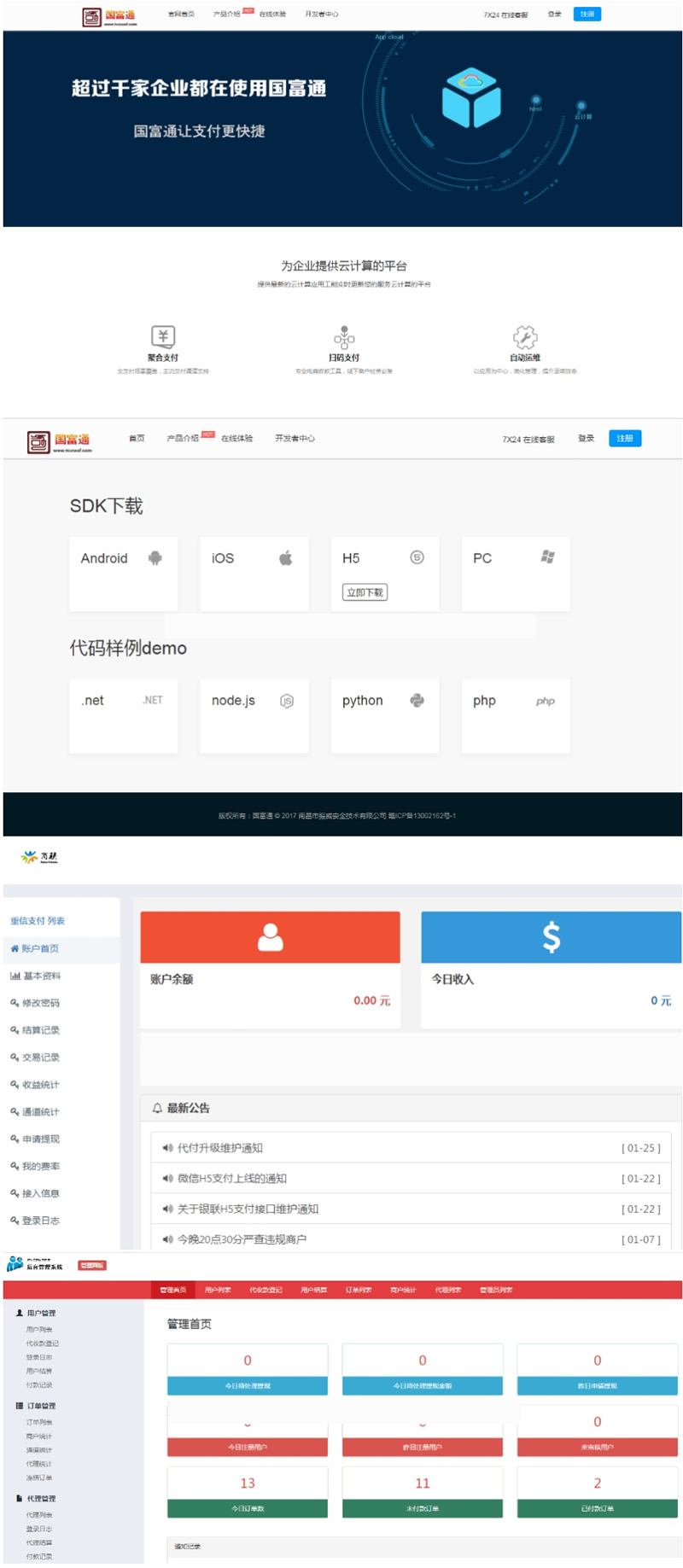Switch to 管理首页 tab in red bar

click(x=173, y=1290)
